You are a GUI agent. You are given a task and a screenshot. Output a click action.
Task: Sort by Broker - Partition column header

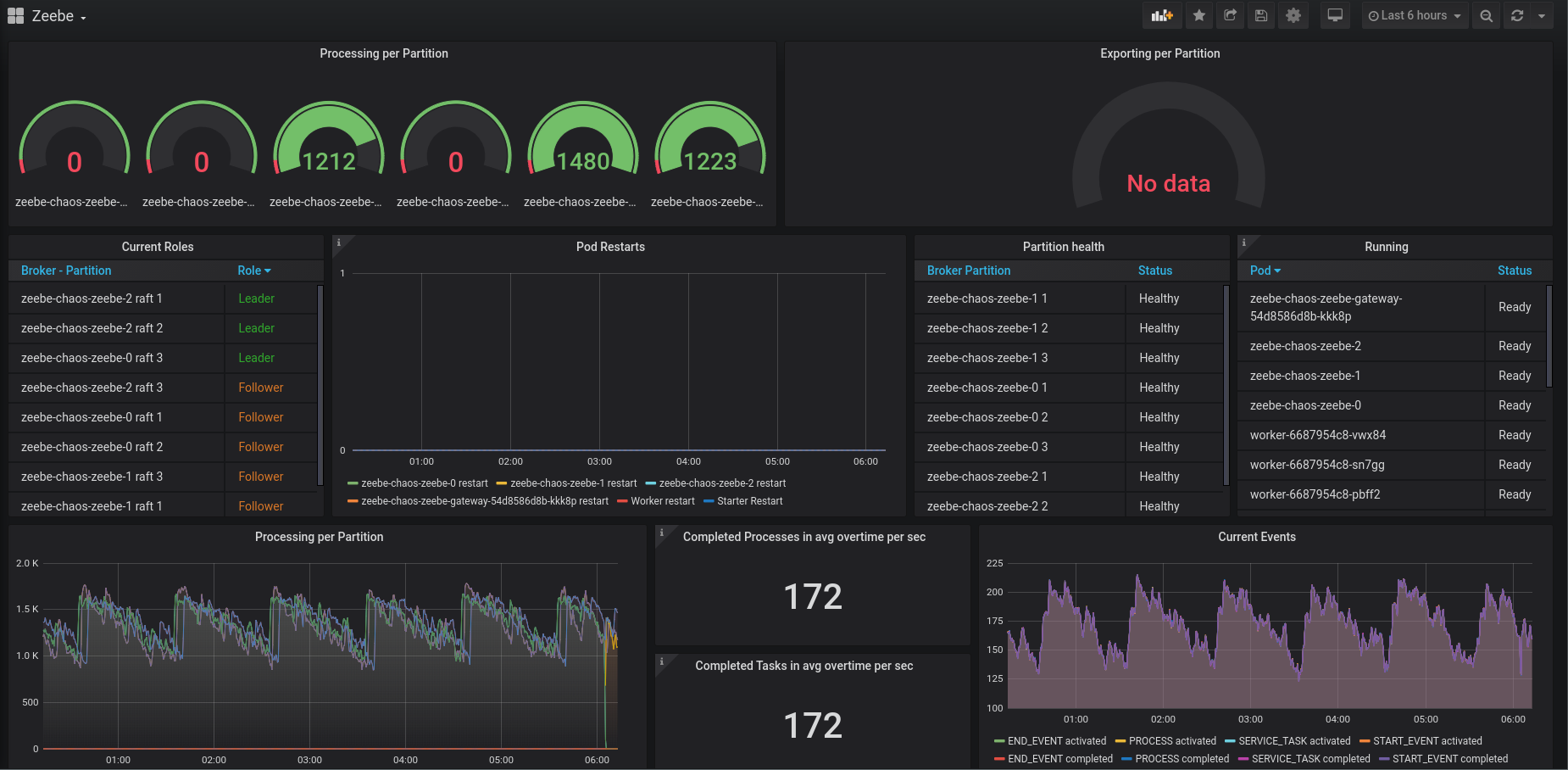66,271
